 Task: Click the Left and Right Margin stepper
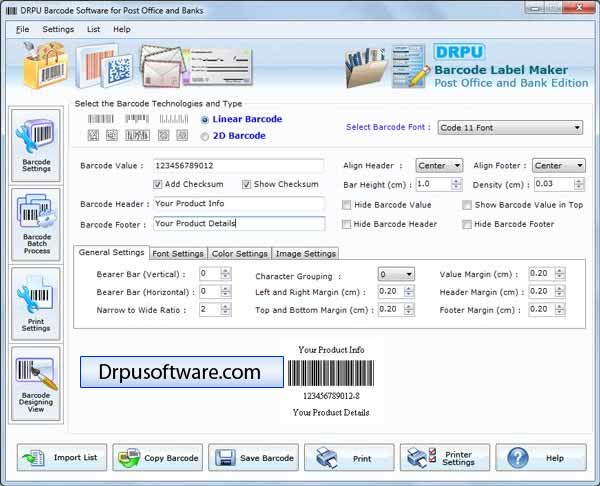click(x=409, y=292)
